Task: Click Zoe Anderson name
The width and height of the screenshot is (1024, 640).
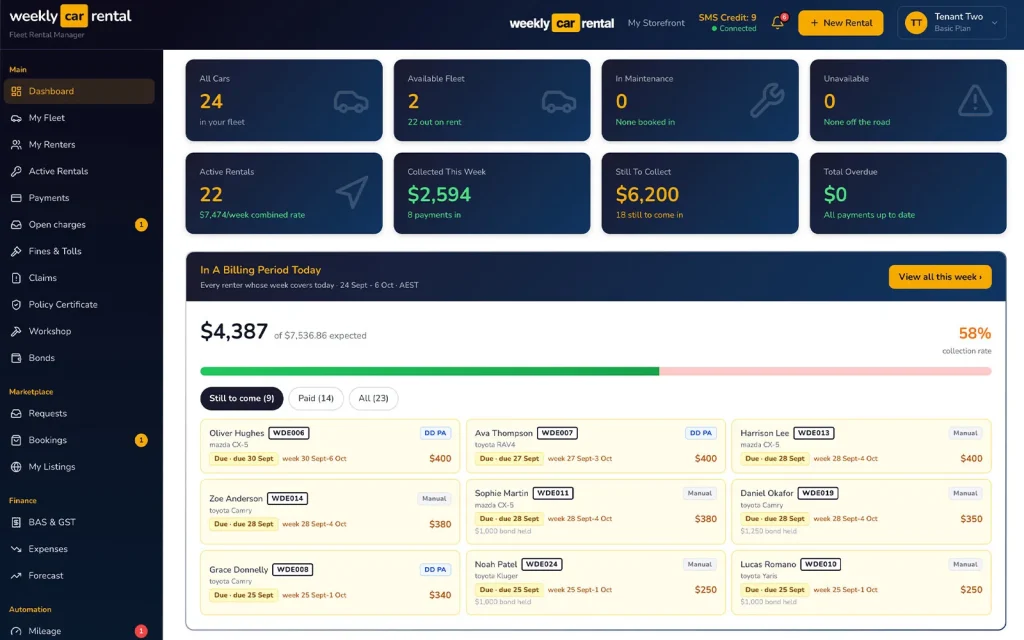Action: point(236,498)
